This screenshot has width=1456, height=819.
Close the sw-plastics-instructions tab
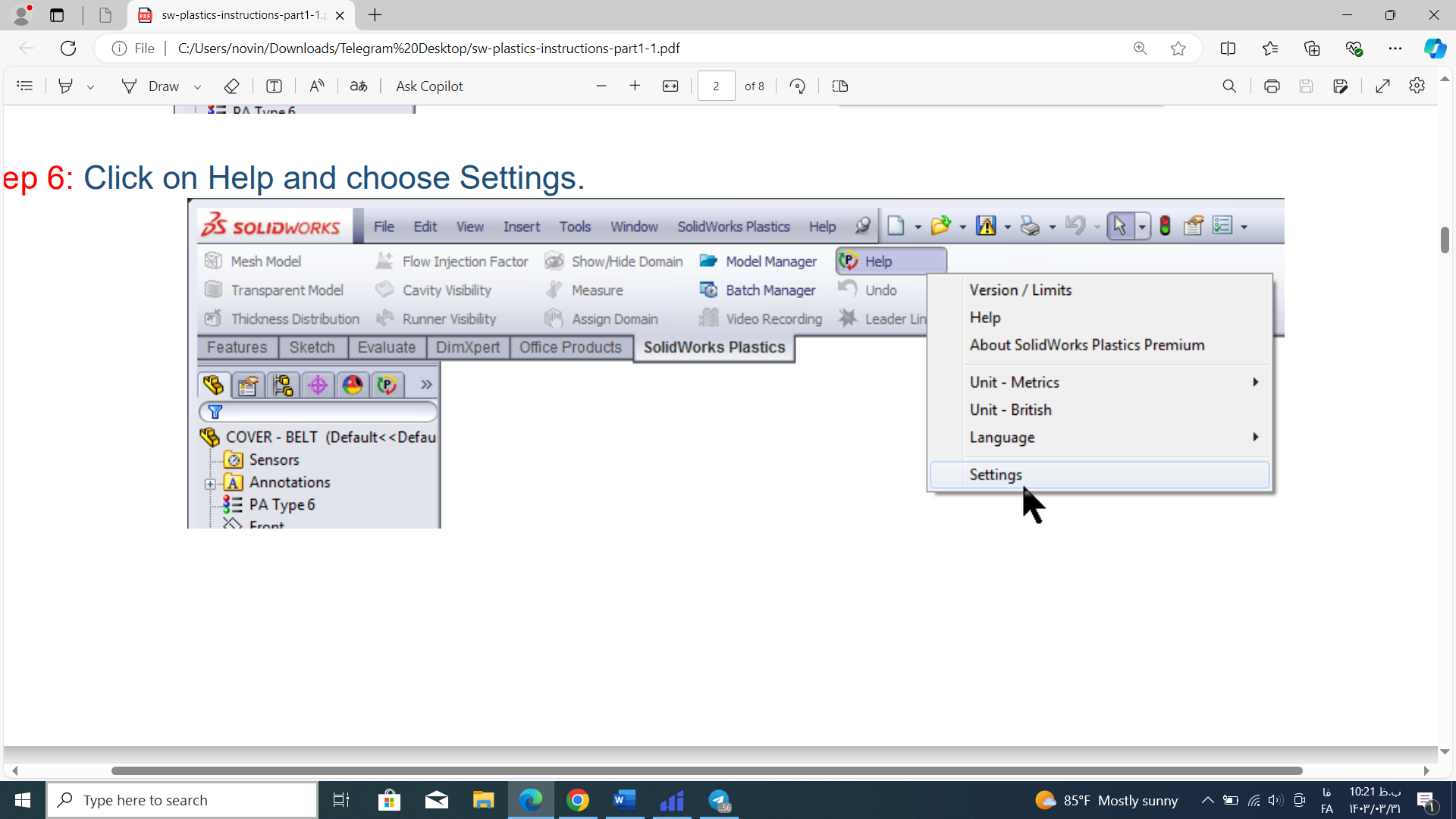tap(340, 15)
